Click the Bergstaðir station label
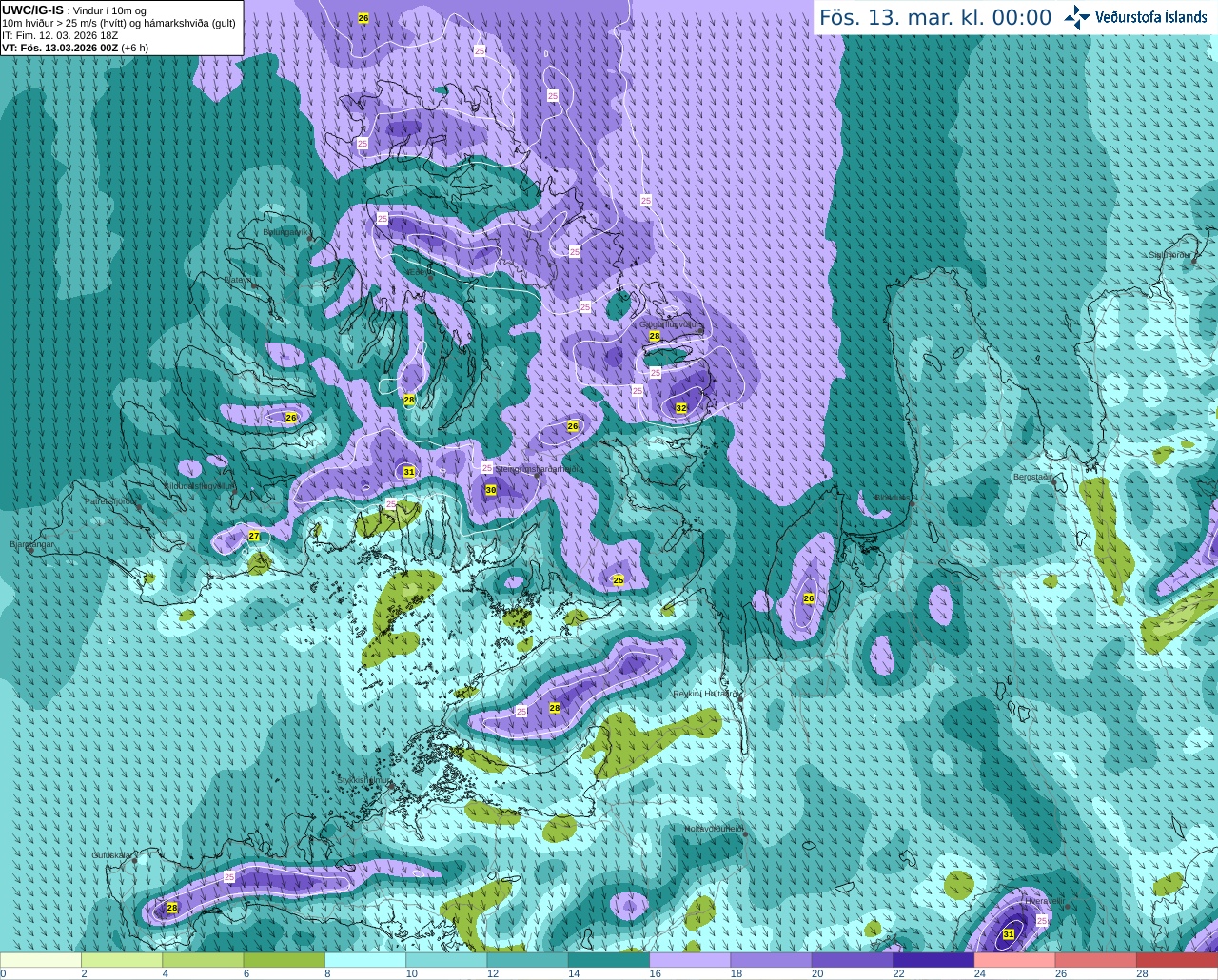 (x=1033, y=477)
